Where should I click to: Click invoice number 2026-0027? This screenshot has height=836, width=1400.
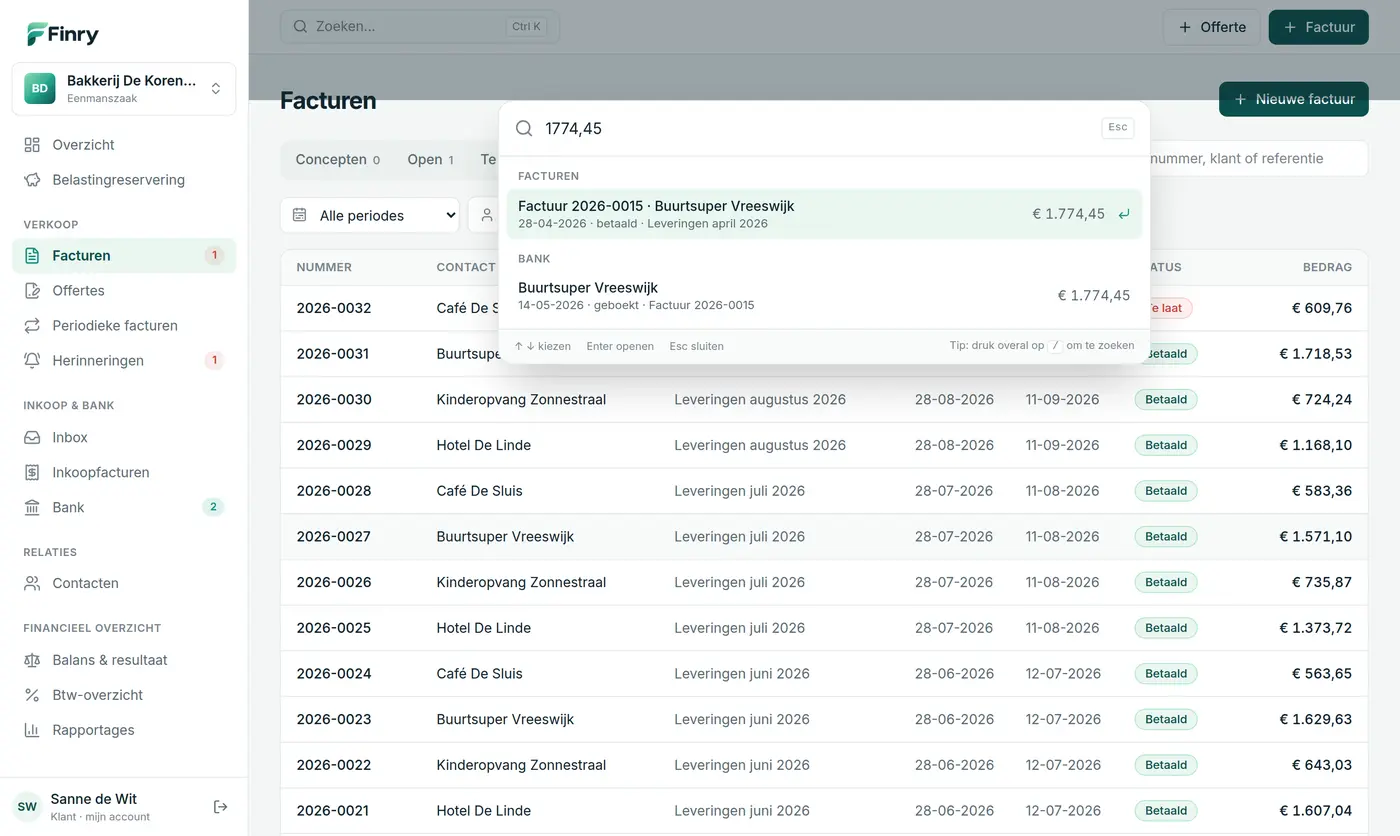coord(334,537)
